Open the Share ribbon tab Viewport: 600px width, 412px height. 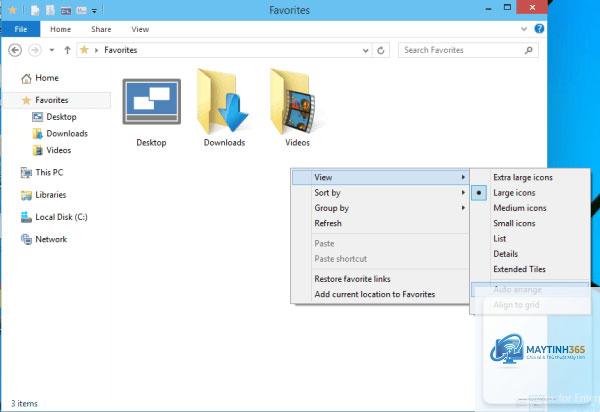point(101,29)
